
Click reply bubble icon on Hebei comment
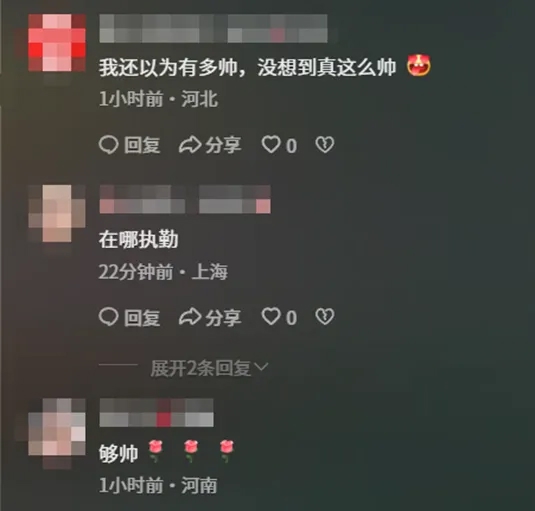(x=109, y=145)
